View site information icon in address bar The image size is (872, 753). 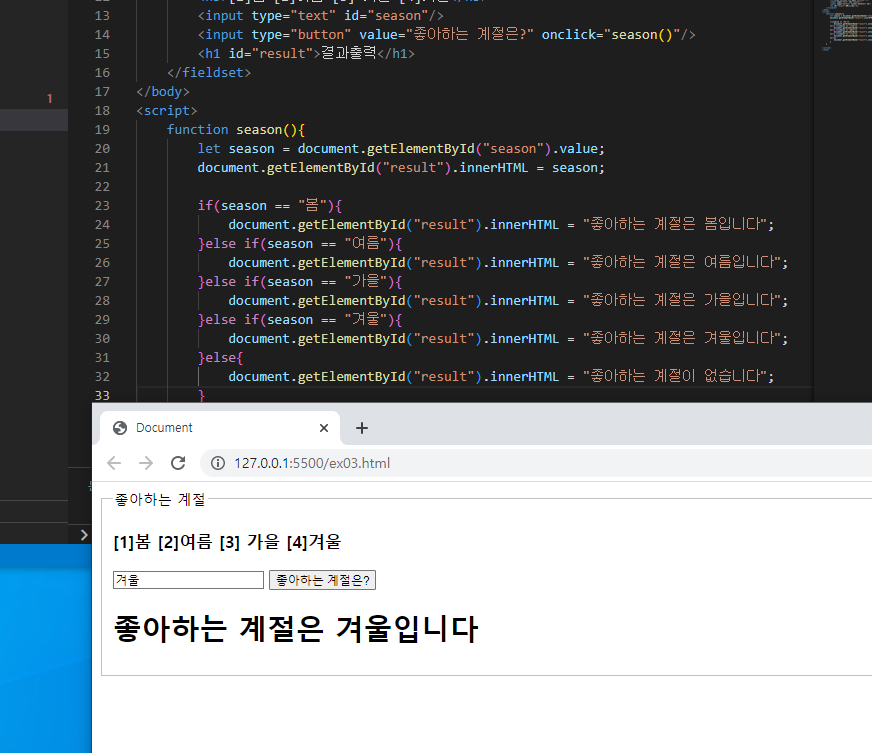click(x=218, y=463)
